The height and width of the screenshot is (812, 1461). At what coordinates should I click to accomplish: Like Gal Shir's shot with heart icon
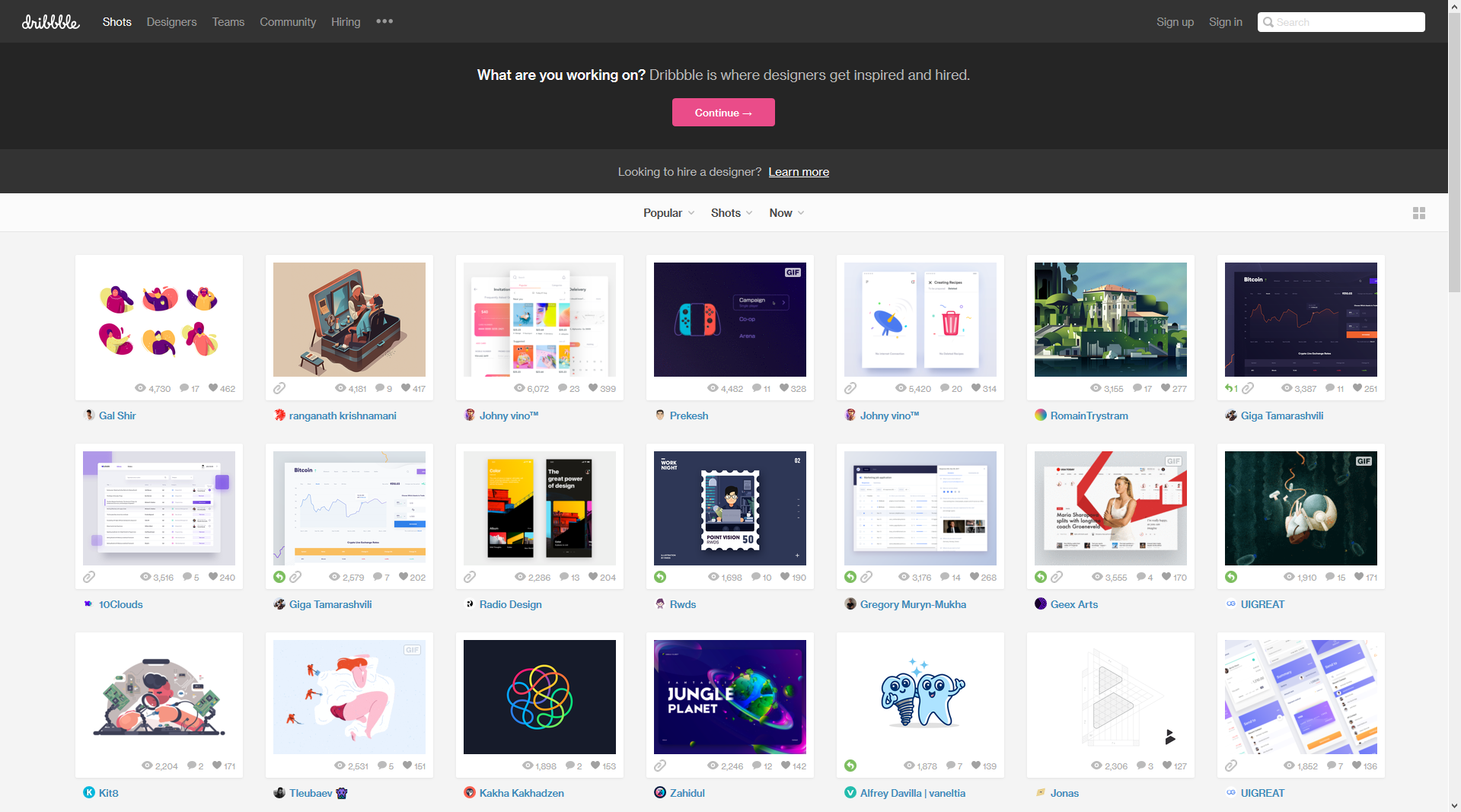[213, 388]
